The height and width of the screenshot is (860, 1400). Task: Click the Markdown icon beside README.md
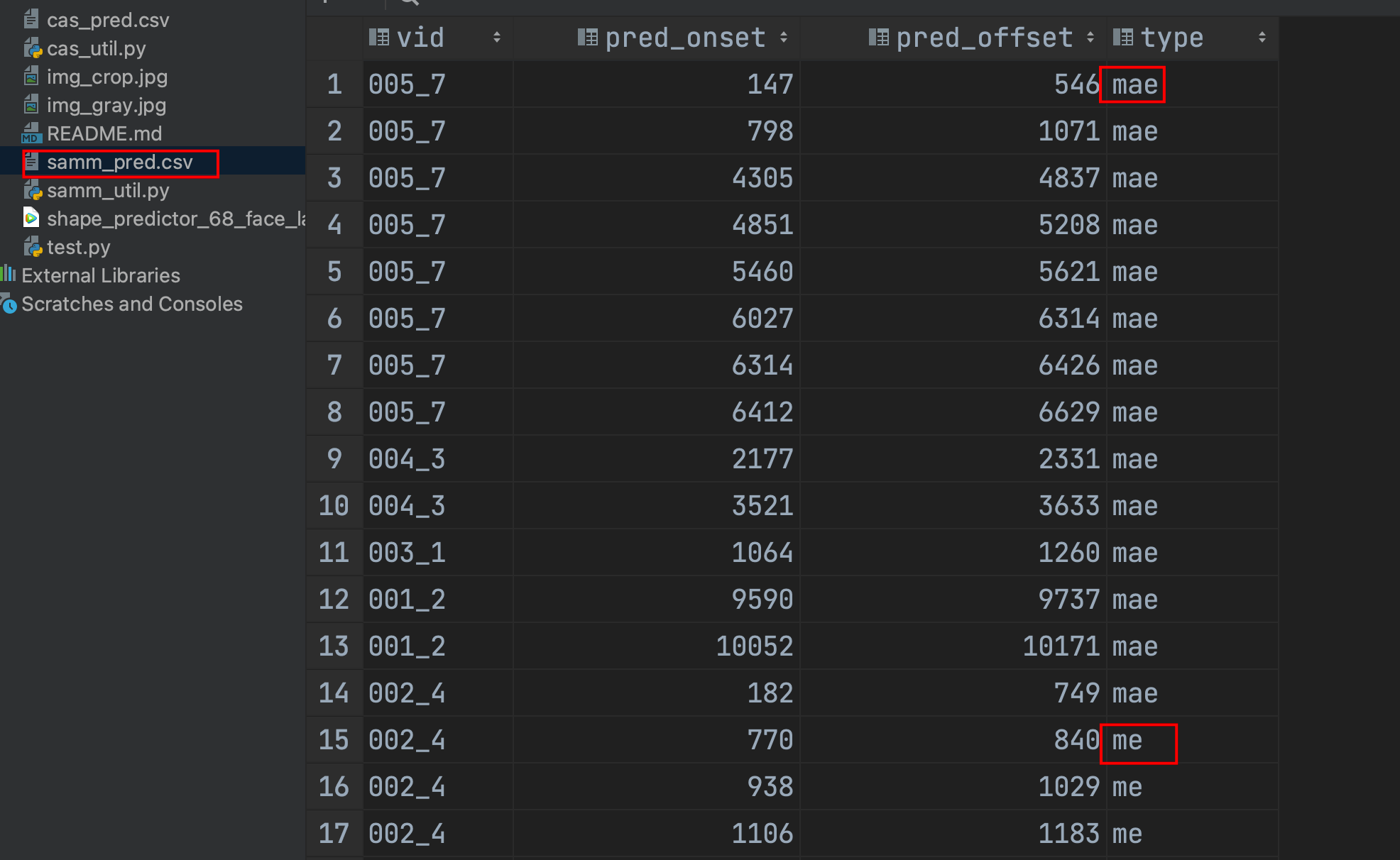(31, 133)
